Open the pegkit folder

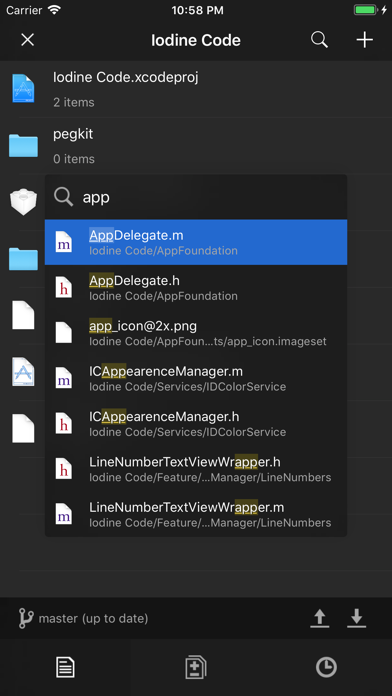tap(196, 146)
